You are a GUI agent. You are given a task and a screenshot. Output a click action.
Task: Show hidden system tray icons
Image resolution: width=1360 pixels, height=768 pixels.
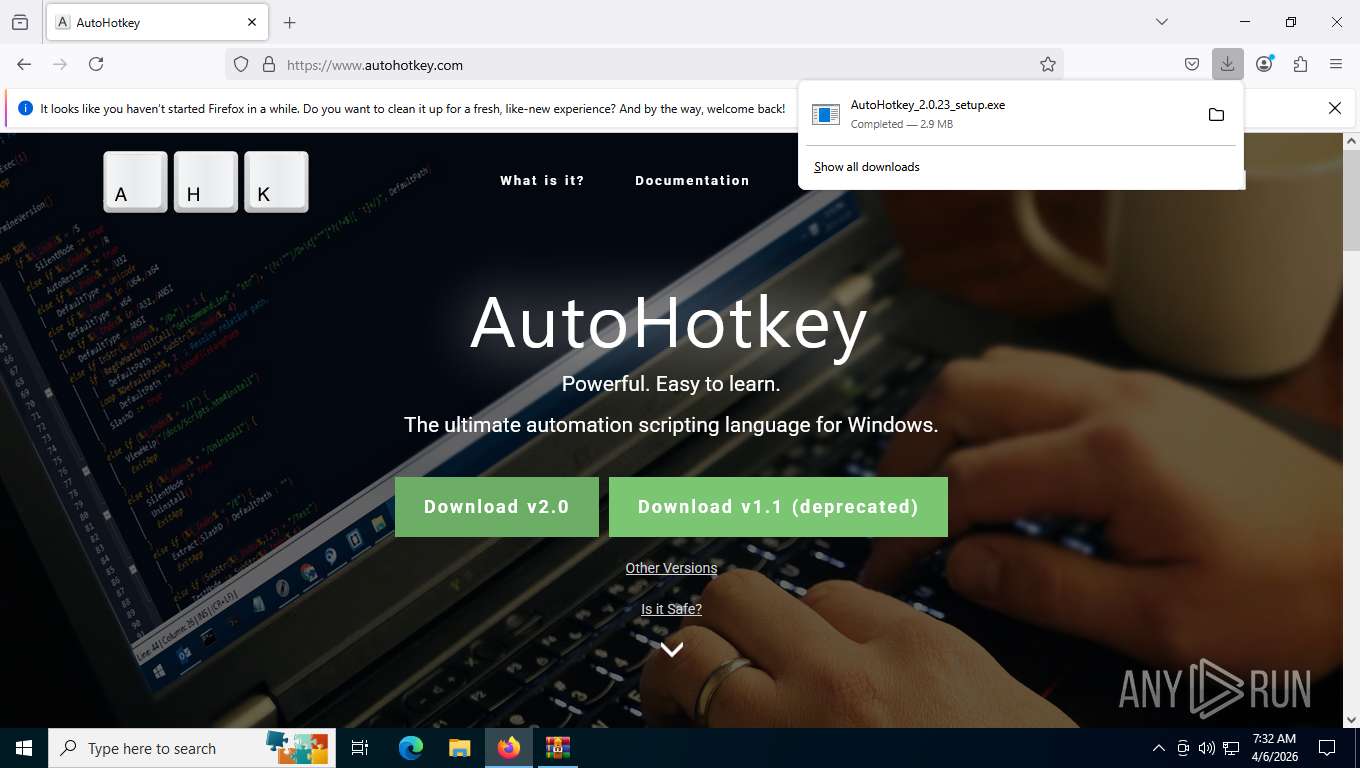1159,748
